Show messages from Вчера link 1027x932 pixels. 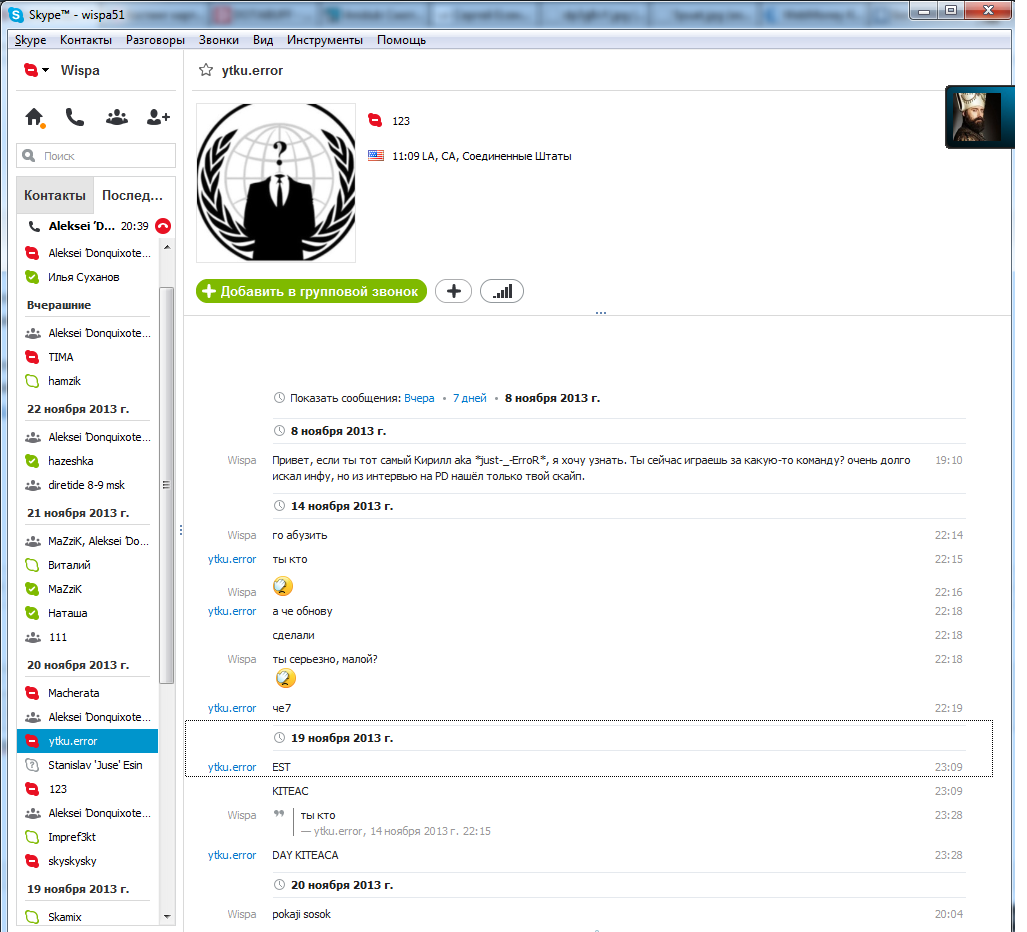pyautogui.click(x=419, y=398)
